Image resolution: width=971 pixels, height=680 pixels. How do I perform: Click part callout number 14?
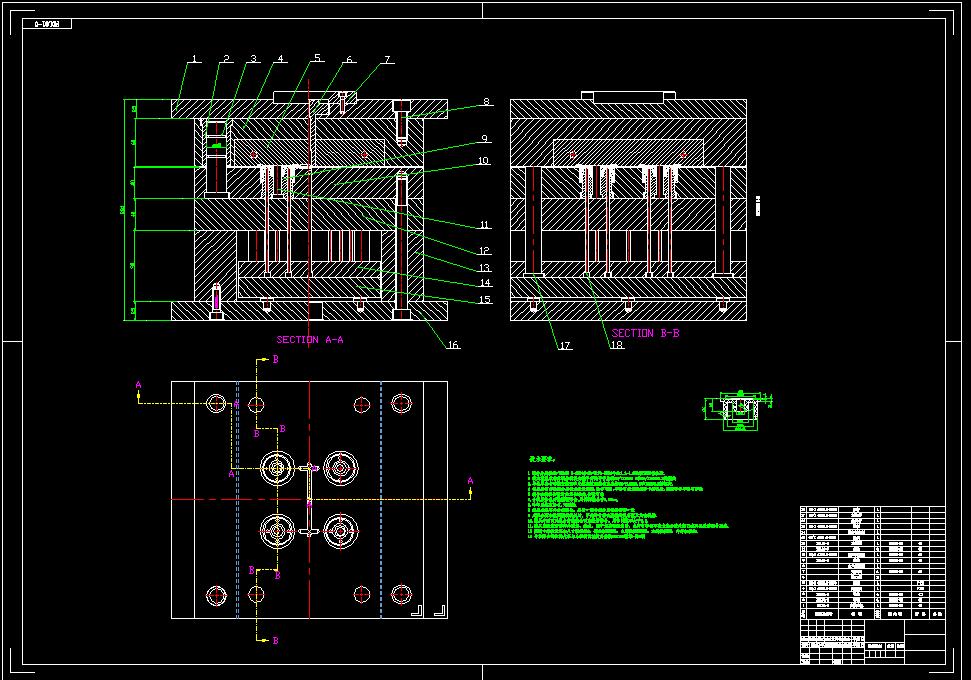486,282
